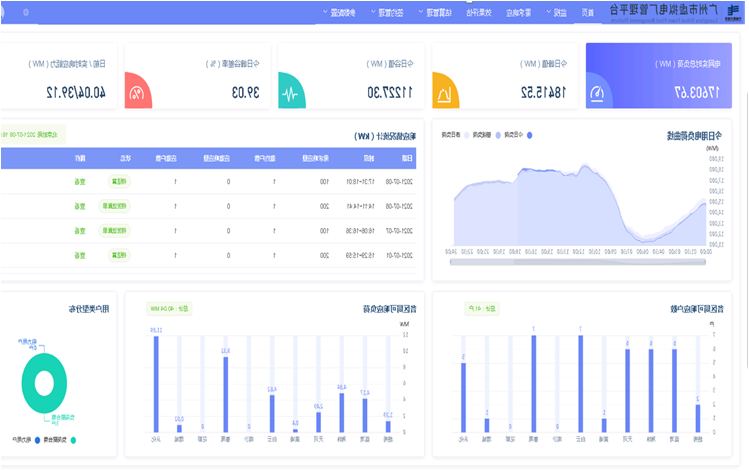Click the status tag in the 2021-07-07 row
749x471 pixels.
tap(115, 231)
